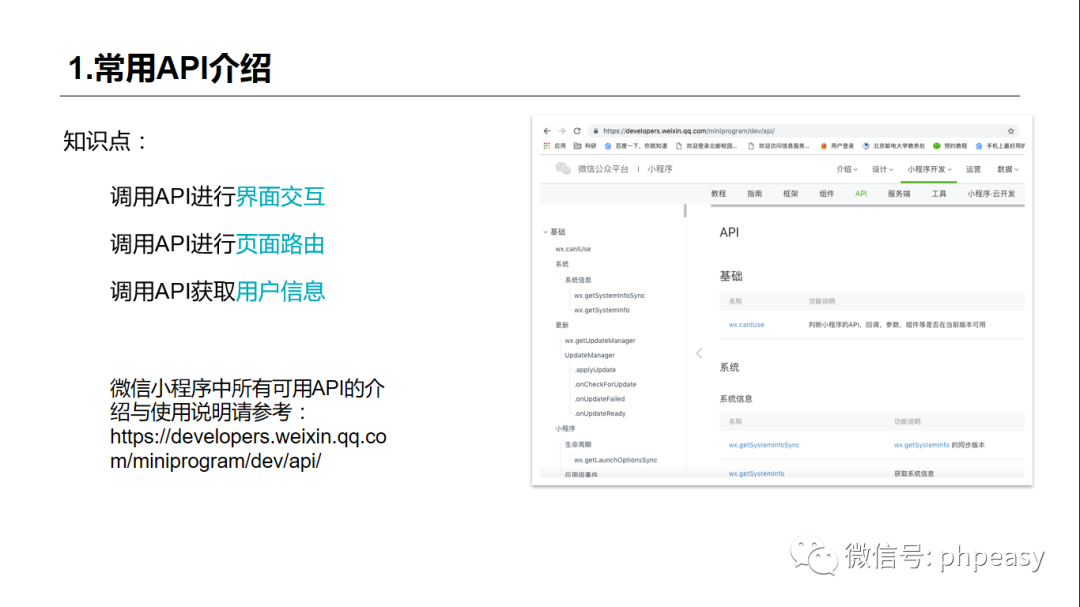Select wx.canIUse in the sidebar tree
1080x607 pixels.
click(x=573, y=249)
